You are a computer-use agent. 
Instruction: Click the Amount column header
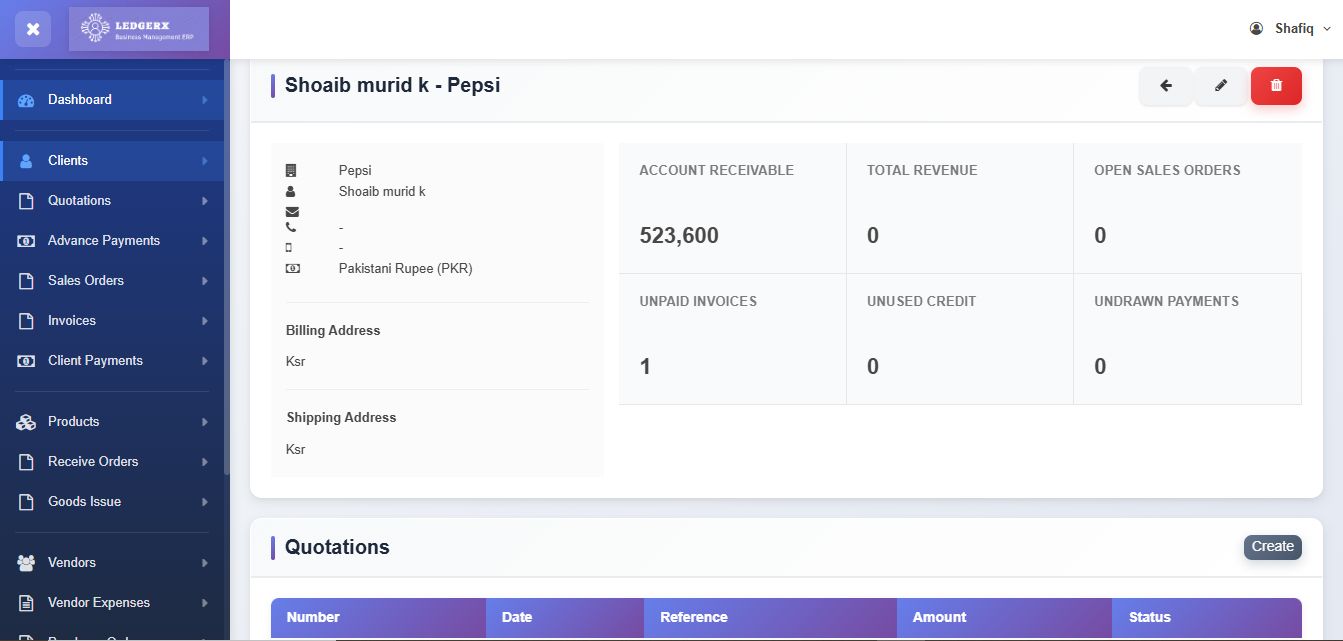939,617
